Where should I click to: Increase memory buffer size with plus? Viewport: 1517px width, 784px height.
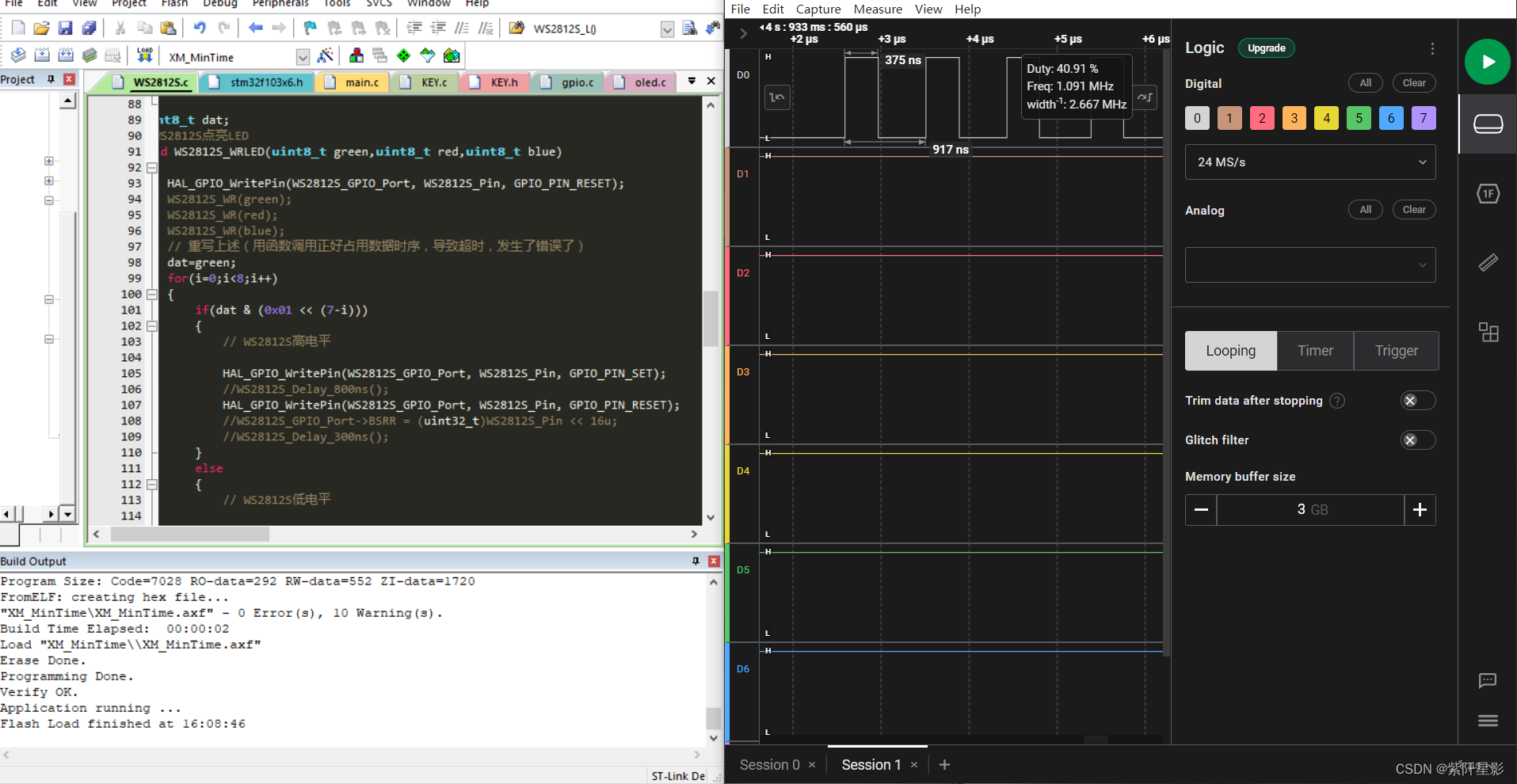pos(1420,510)
